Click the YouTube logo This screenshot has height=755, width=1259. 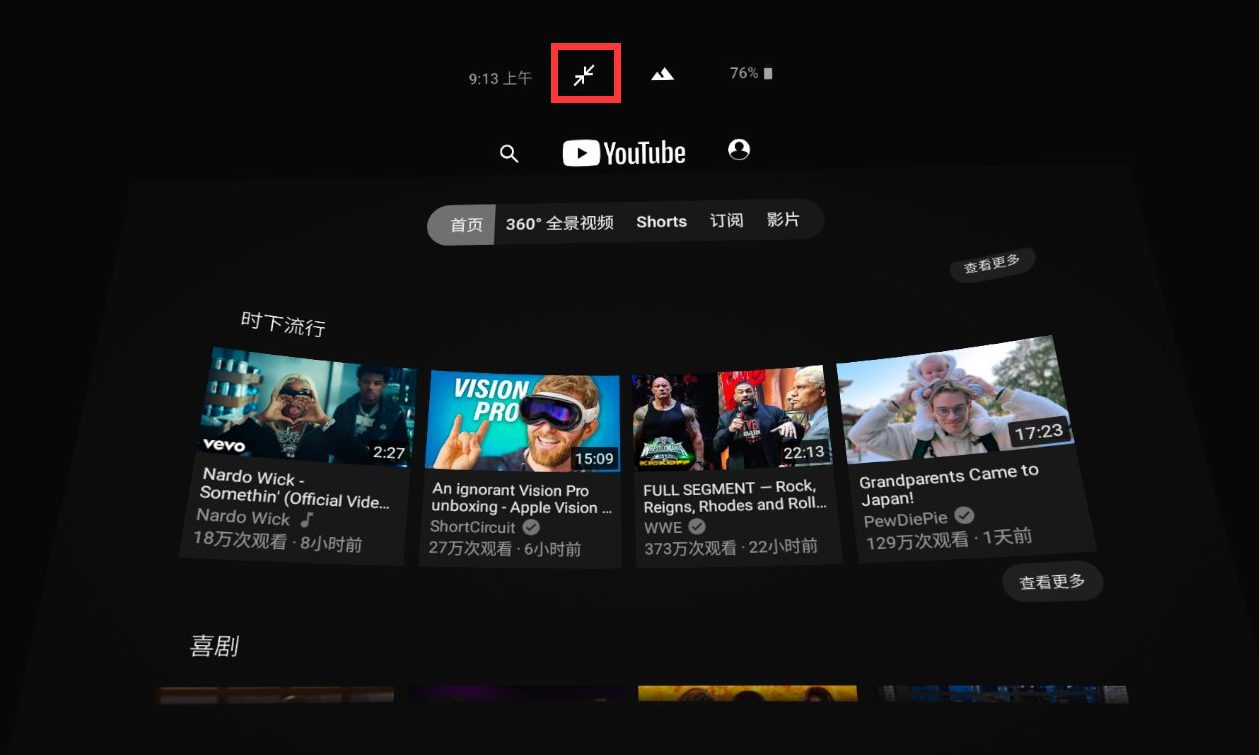624,153
